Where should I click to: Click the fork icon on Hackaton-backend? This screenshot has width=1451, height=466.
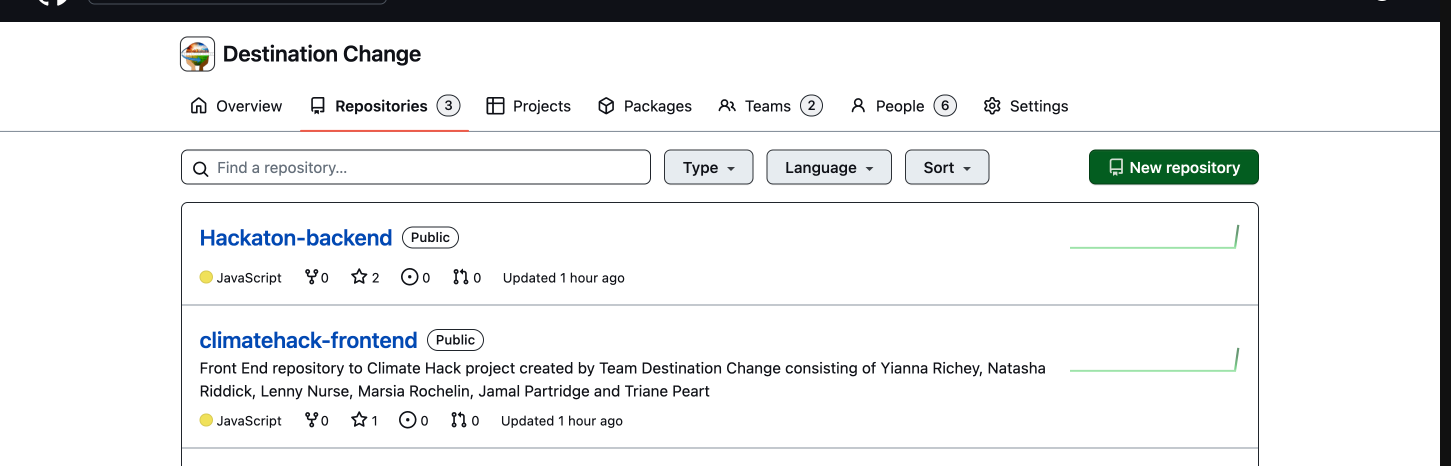[311, 277]
